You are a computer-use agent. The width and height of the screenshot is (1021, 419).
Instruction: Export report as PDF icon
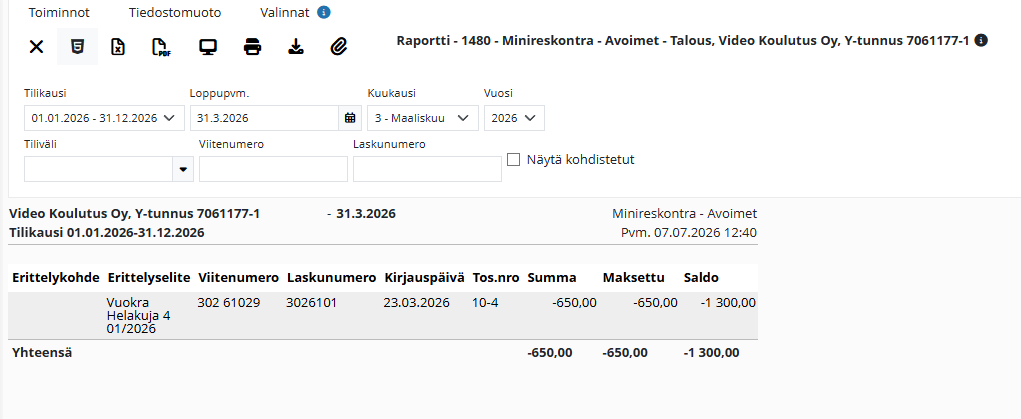160,47
